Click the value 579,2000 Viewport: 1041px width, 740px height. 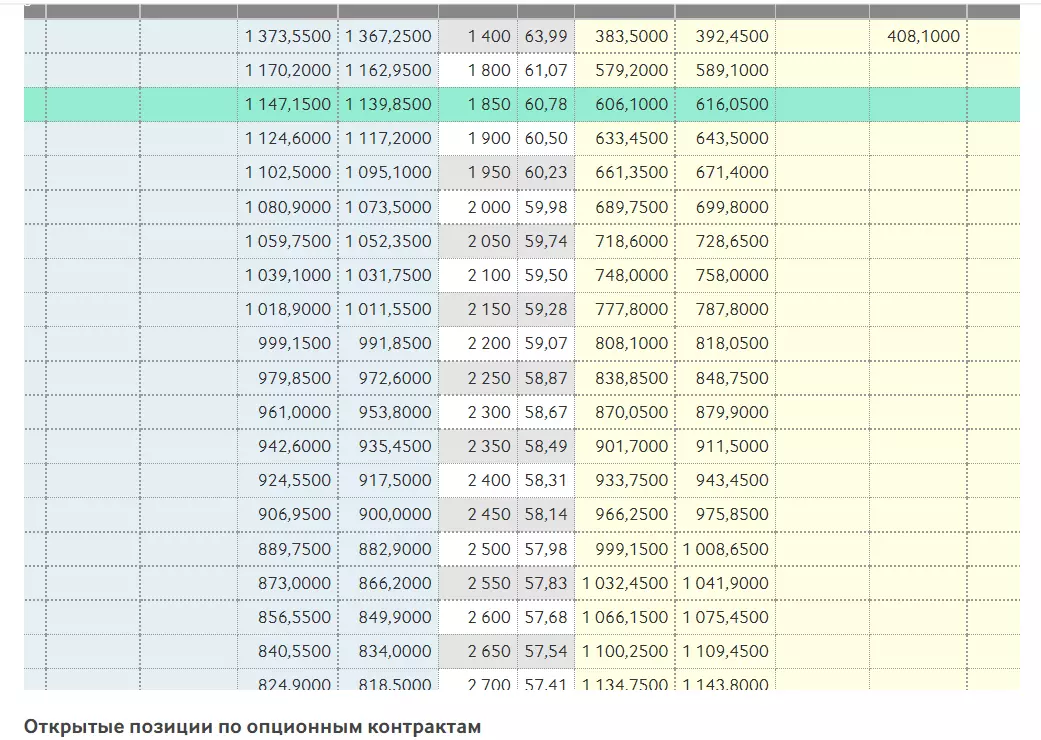pos(631,70)
